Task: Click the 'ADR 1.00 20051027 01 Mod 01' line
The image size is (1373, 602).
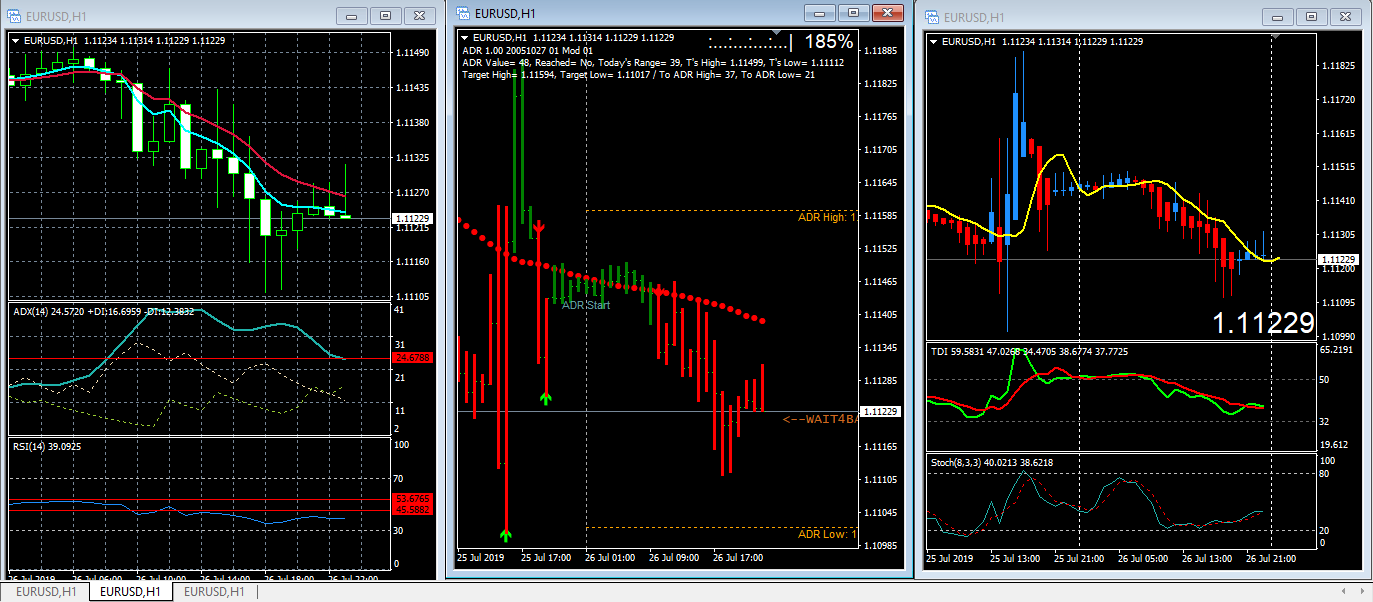Action: click(x=528, y=51)
